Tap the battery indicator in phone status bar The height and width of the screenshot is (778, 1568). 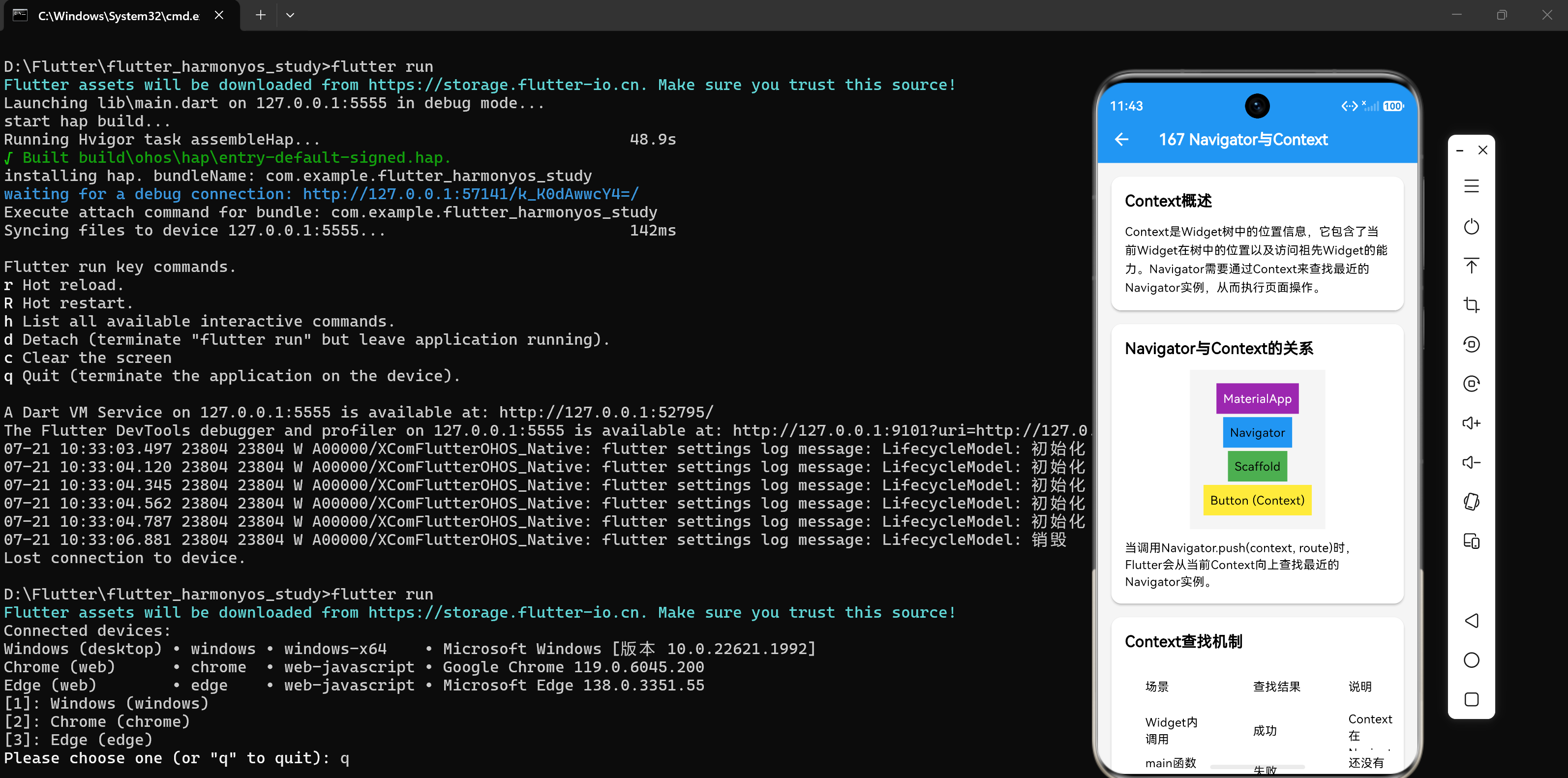click(1393, 106)
